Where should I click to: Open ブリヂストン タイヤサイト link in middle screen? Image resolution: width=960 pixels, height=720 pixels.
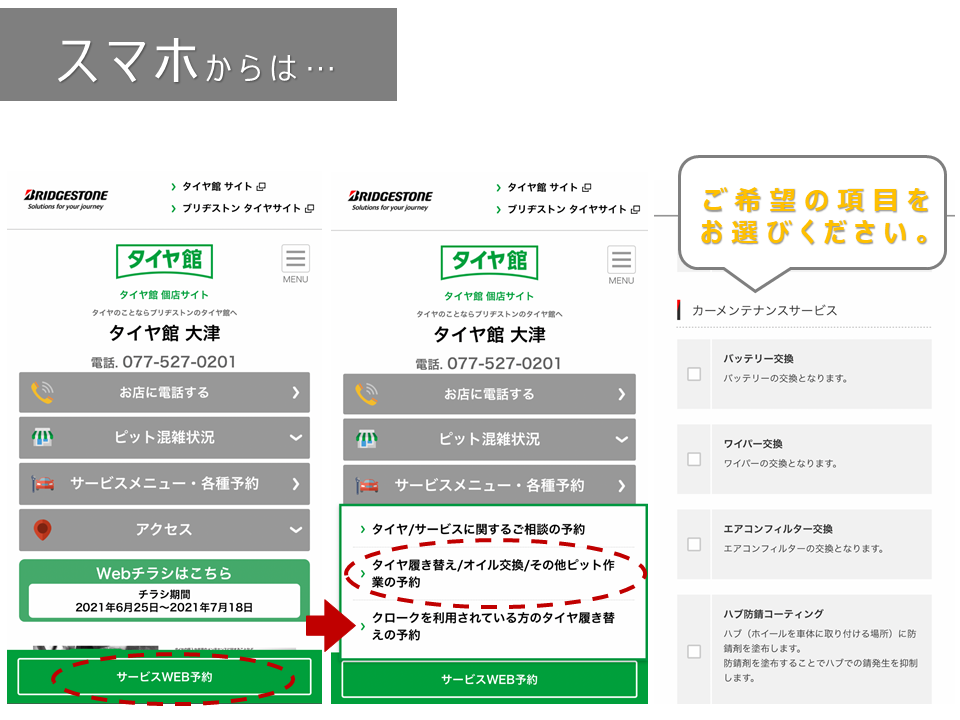(x=568, y=209)
